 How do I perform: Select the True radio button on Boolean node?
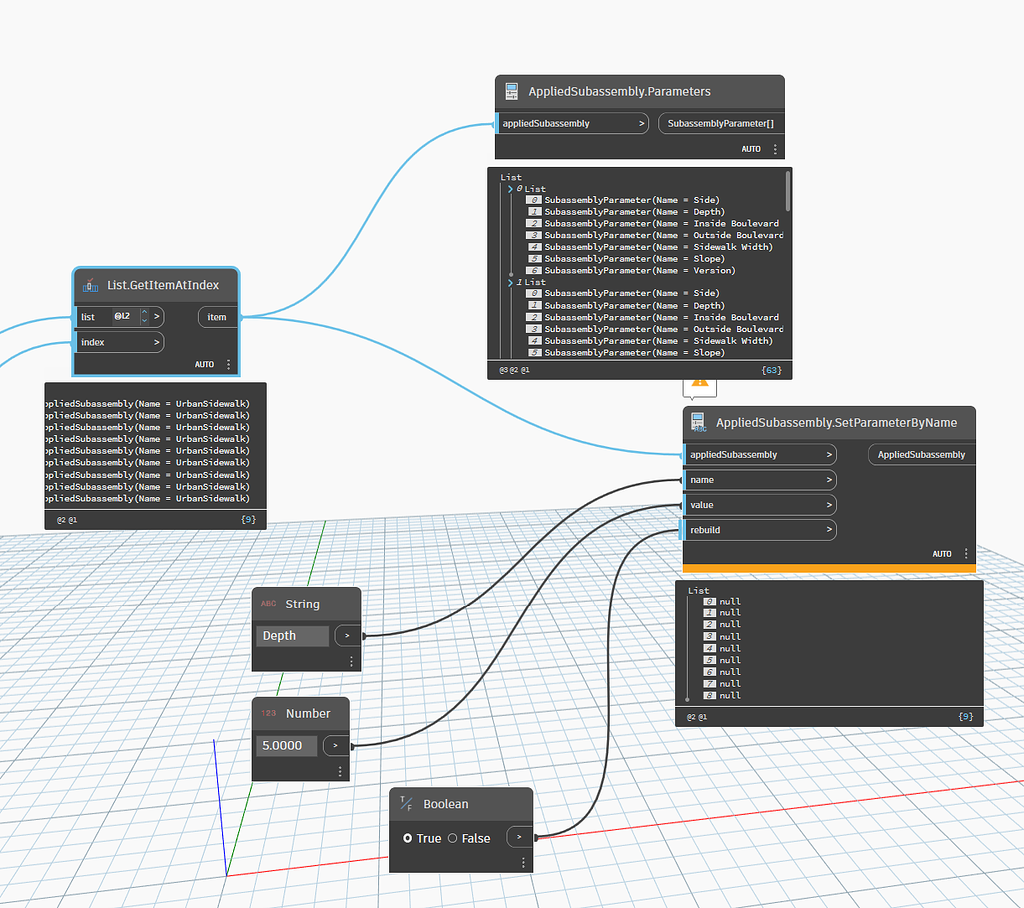pyautogui.click(x=410, y=839)
